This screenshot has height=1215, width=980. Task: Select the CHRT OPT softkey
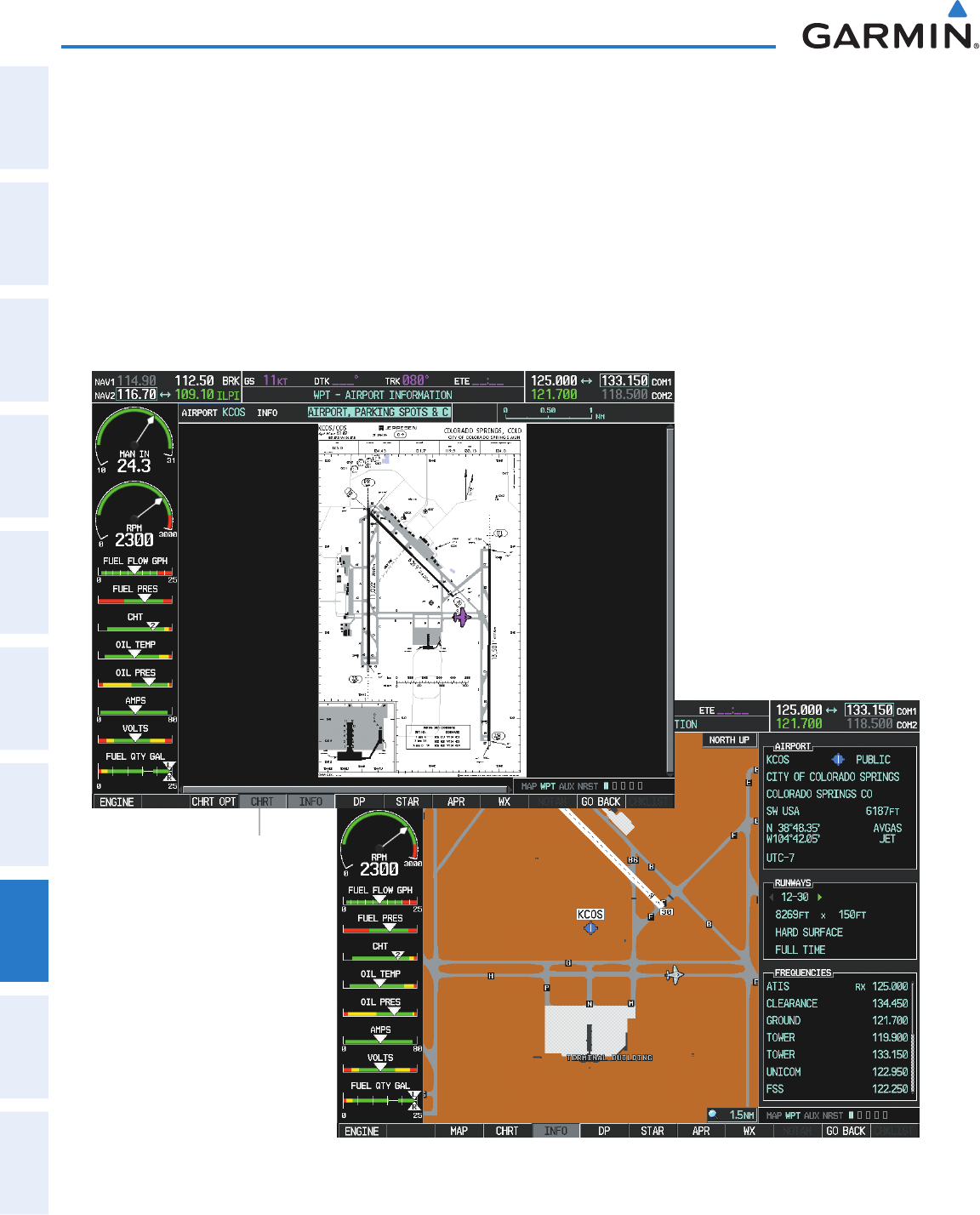[x=214, y=802]
